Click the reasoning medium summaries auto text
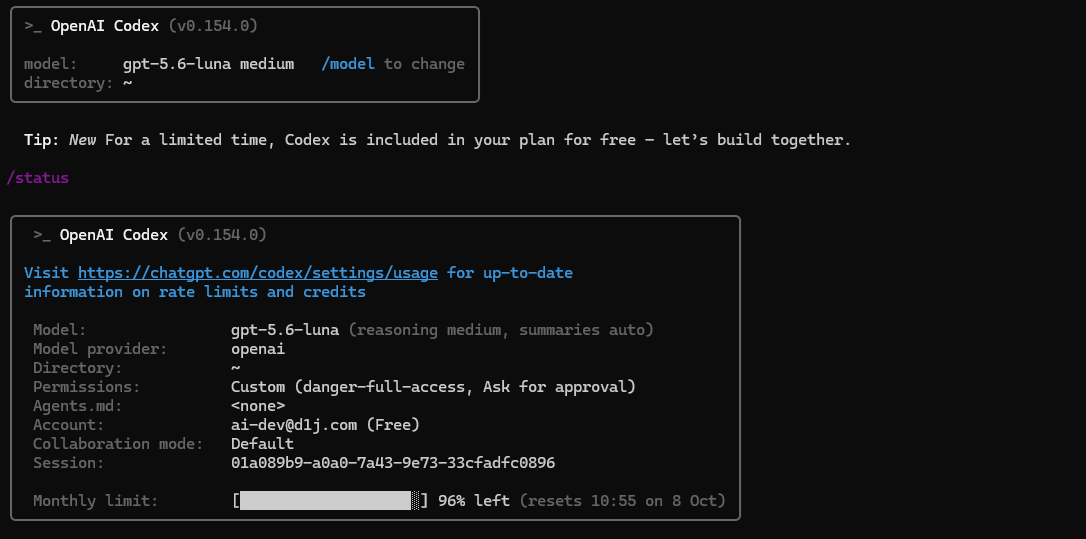 pos(501,330)
